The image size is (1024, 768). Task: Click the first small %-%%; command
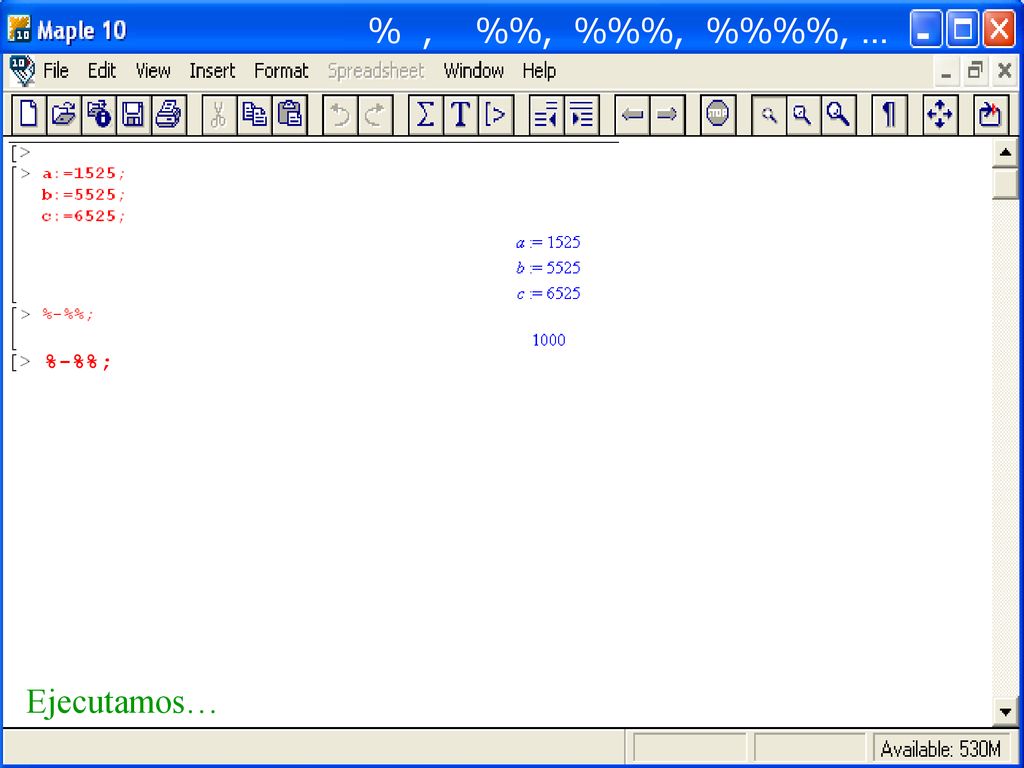tap(68, 314)
